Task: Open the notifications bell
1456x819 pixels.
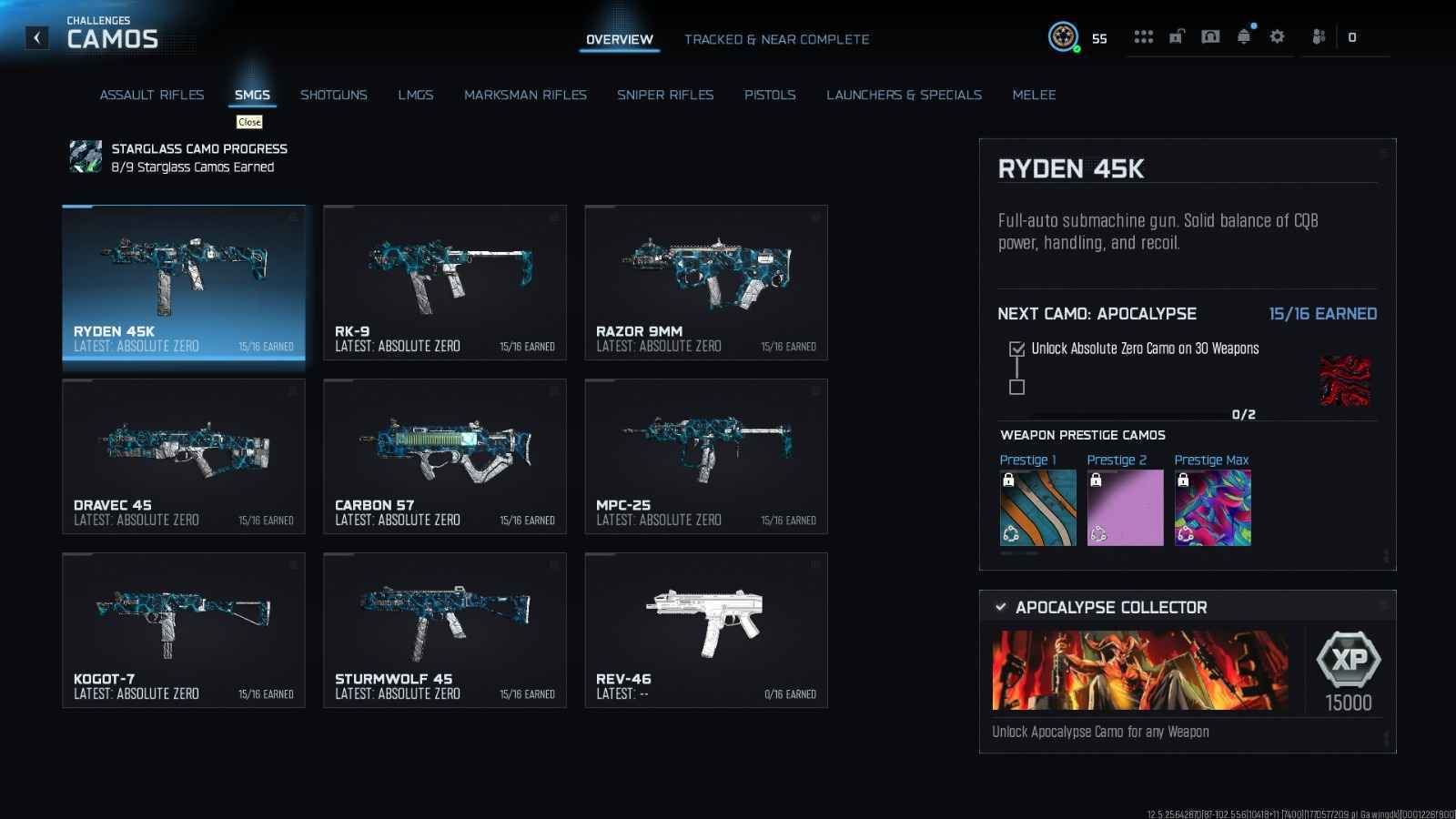Action: [x=1244, y=36]
